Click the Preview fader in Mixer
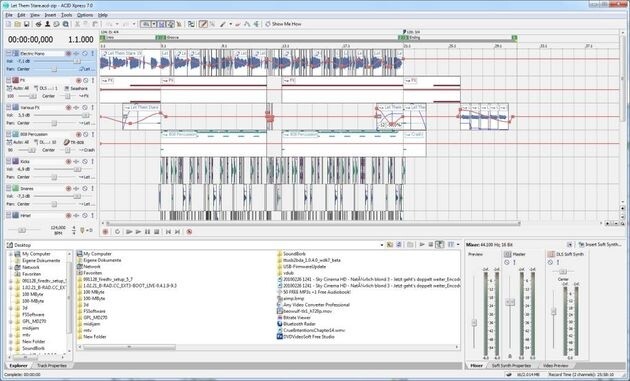The width and height of the screenshot is (630, 381). point(474,322)
